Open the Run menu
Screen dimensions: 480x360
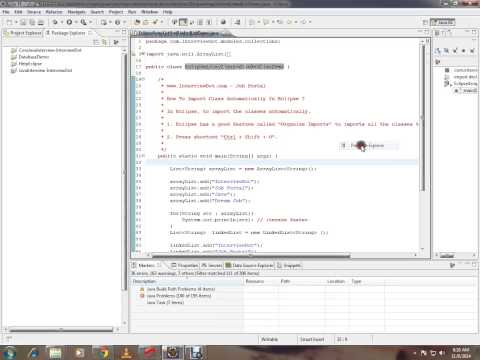pos(132,12)
